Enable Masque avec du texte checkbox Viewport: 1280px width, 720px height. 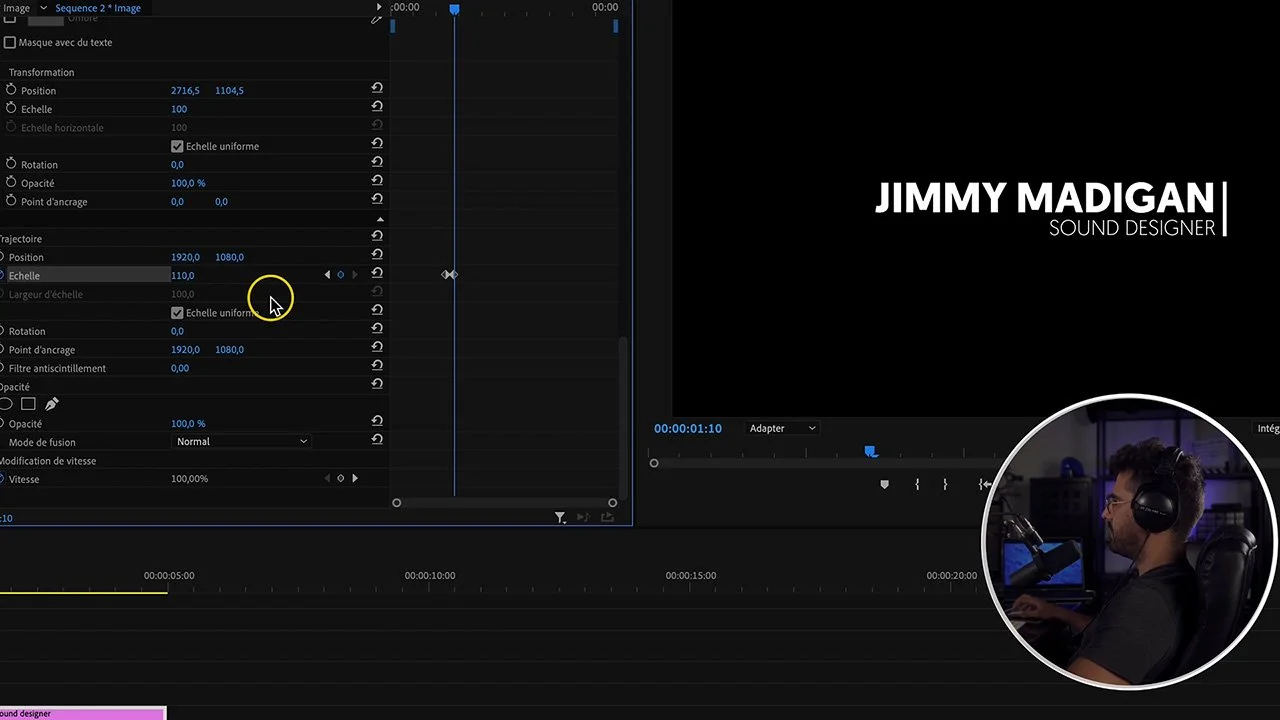(x=10, y=42)
